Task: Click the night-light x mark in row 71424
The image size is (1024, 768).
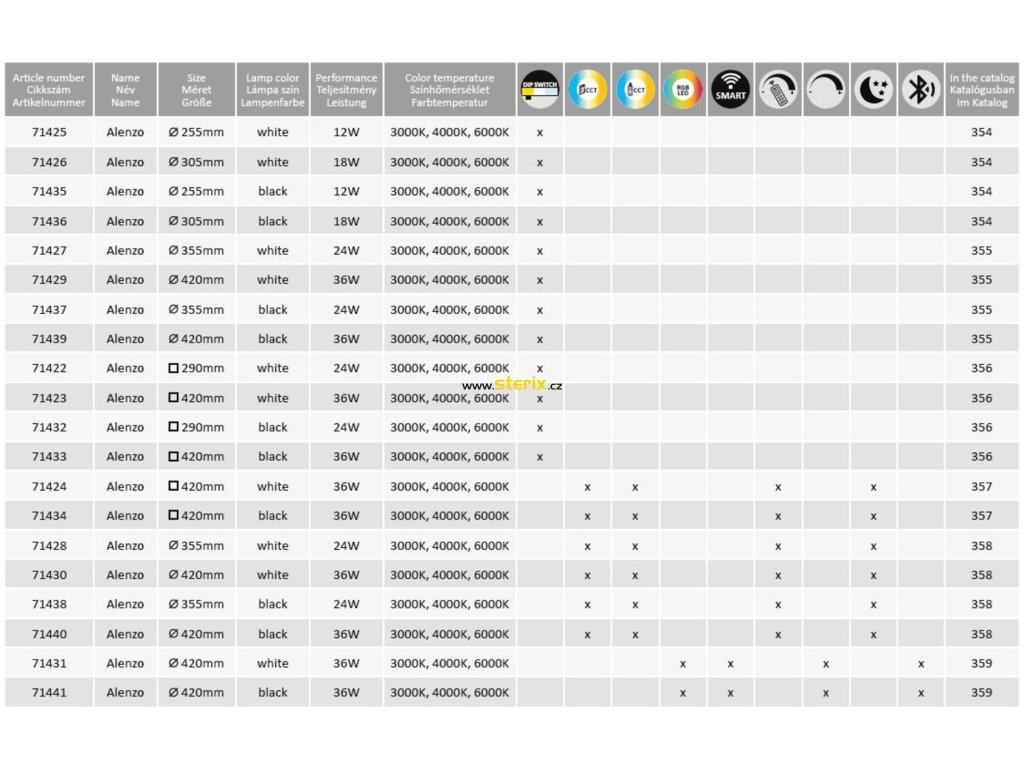Action: (874, 487)
